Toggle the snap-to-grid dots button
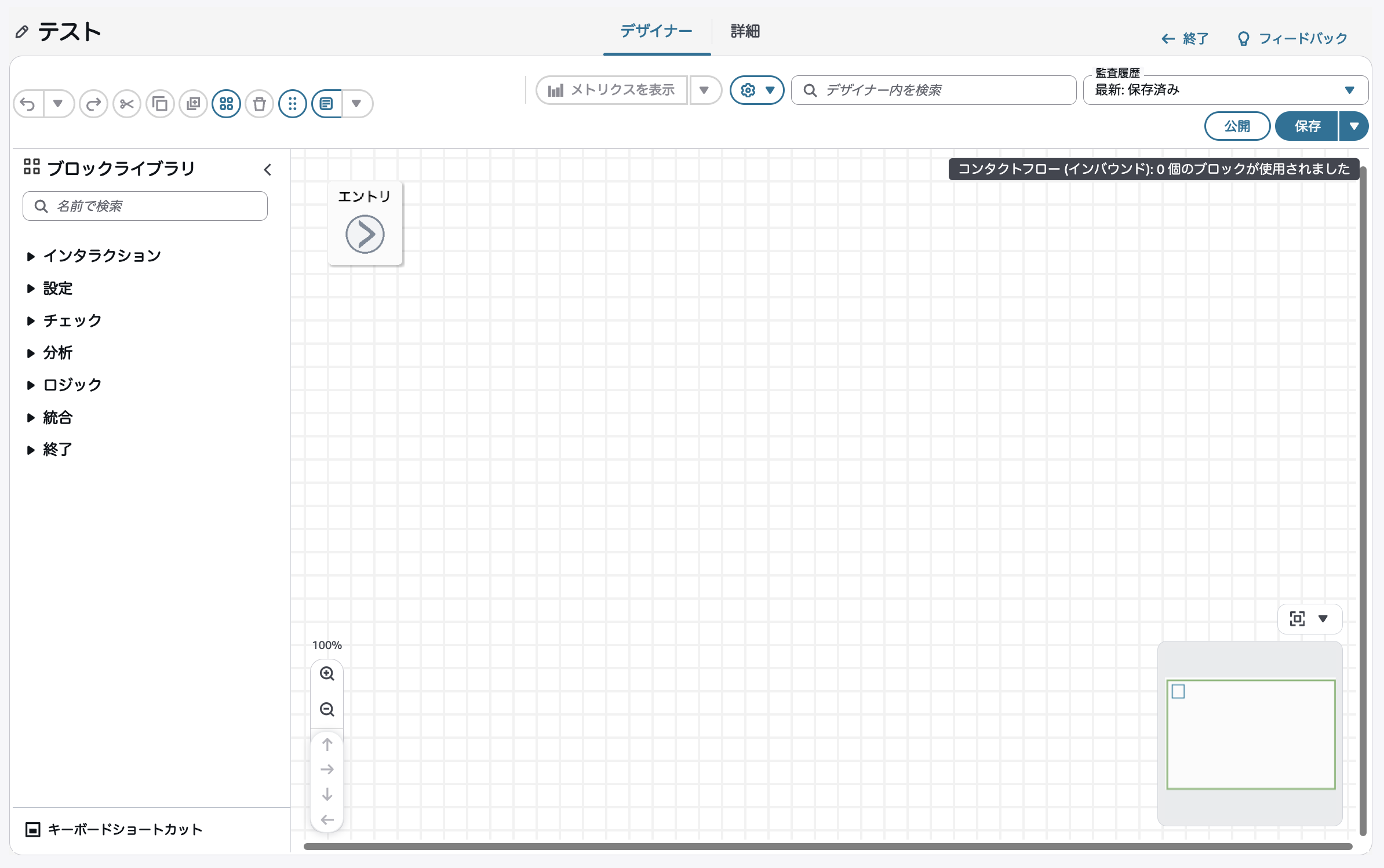Screen dimensions: 1384x868 point(292,104)
